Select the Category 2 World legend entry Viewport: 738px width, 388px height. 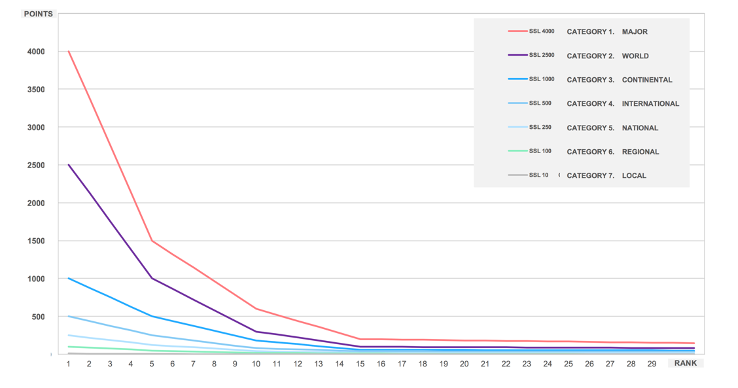pyautogui.click(x=607, y=56)
